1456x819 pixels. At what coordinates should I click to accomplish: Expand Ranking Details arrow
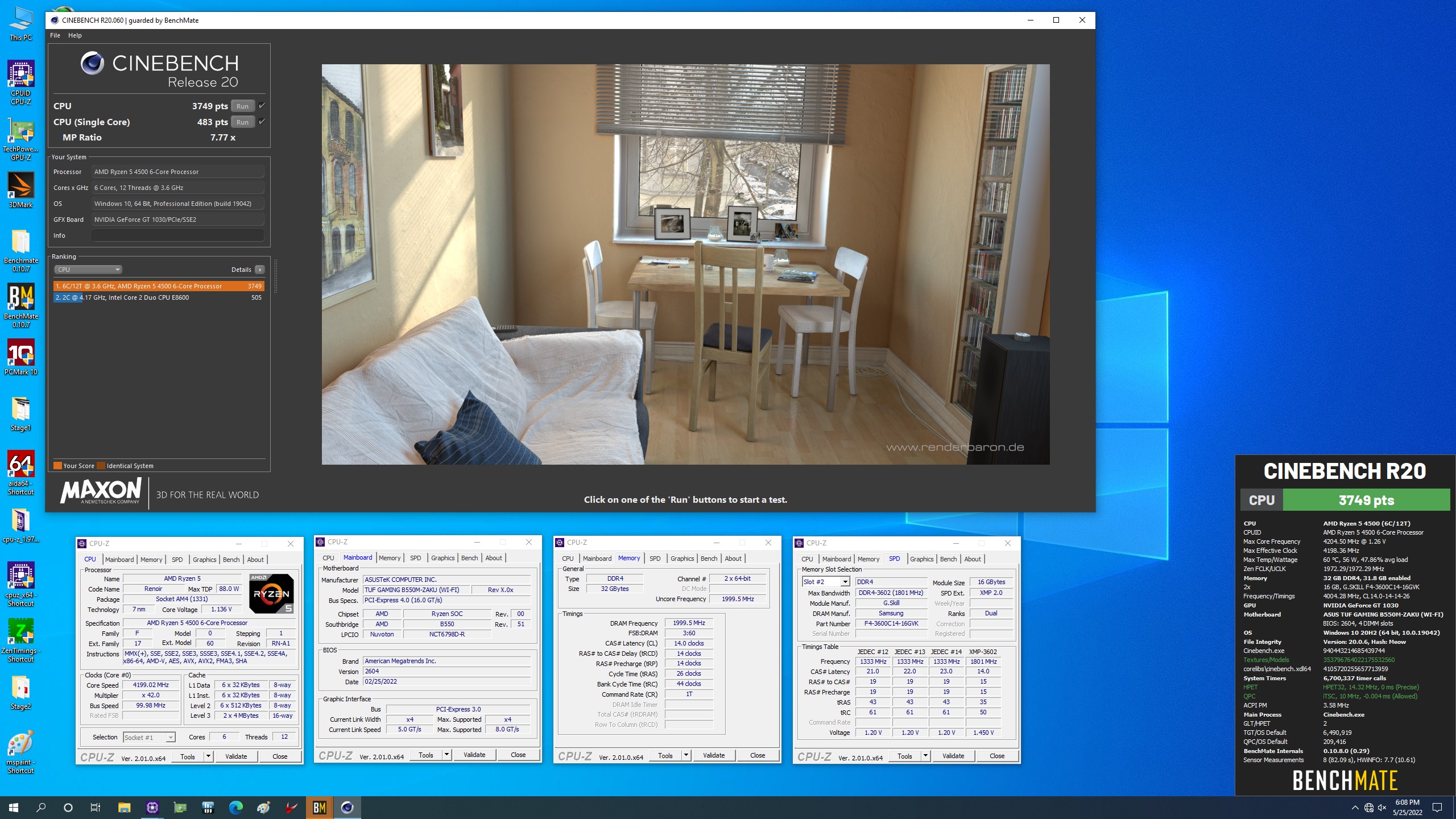[x=260, y=270]
